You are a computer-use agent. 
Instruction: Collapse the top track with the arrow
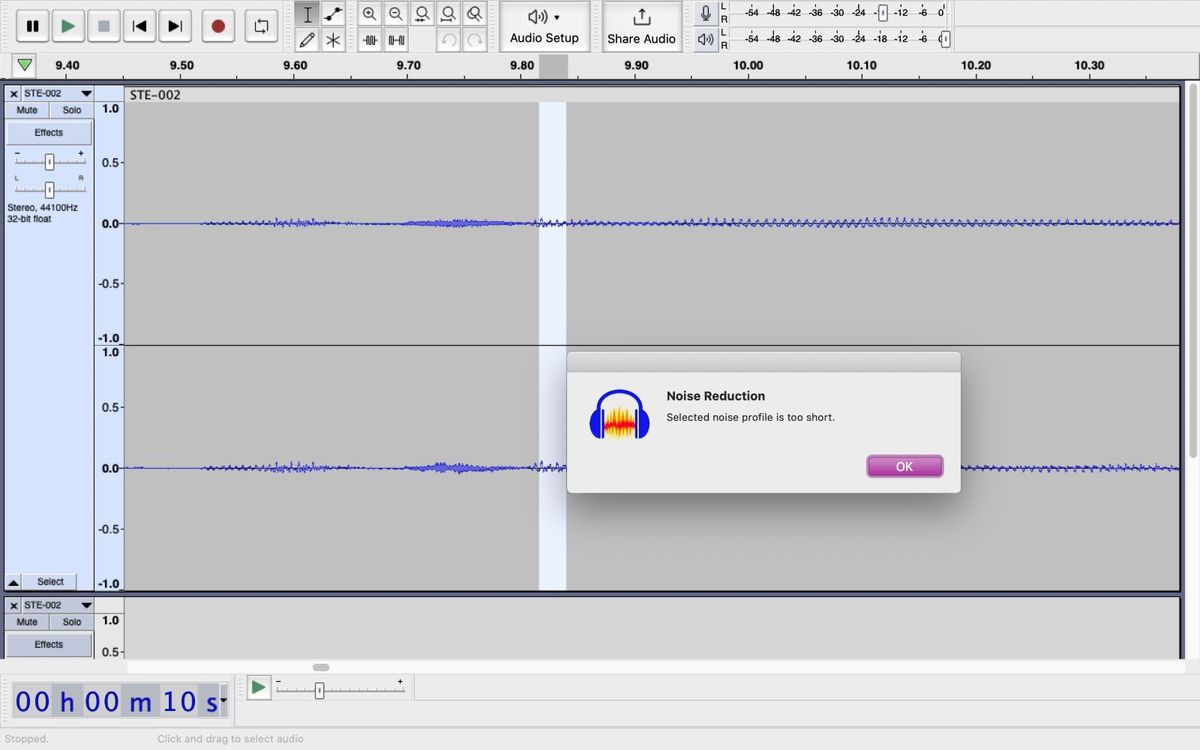tap(12, 581)
